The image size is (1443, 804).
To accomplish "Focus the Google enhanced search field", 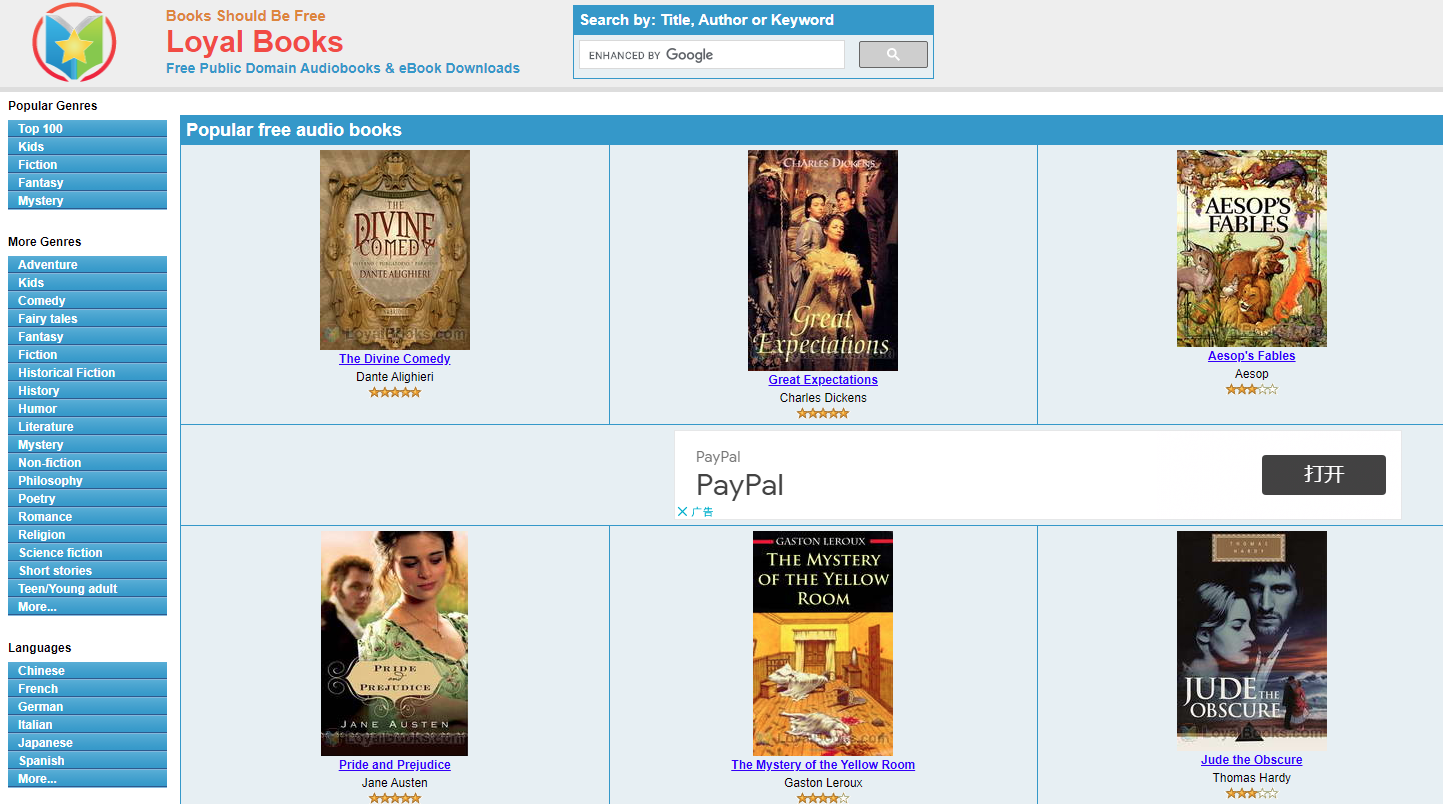I will point(712,55).
